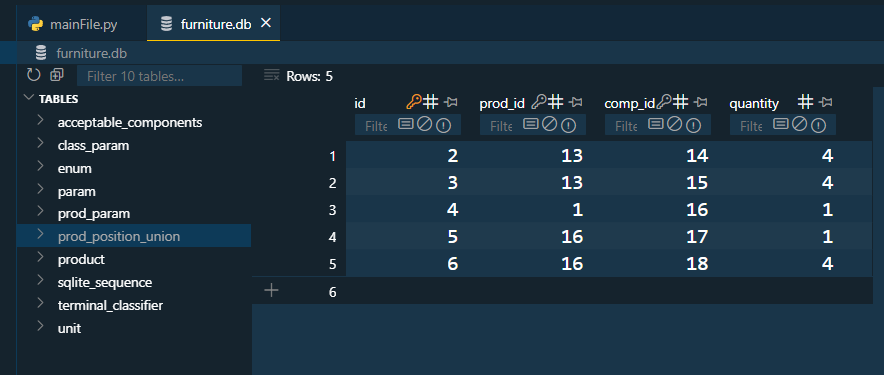Viewport: 884px width, 375px height.
Task: Pin the id column
Action: coord(450,102)
